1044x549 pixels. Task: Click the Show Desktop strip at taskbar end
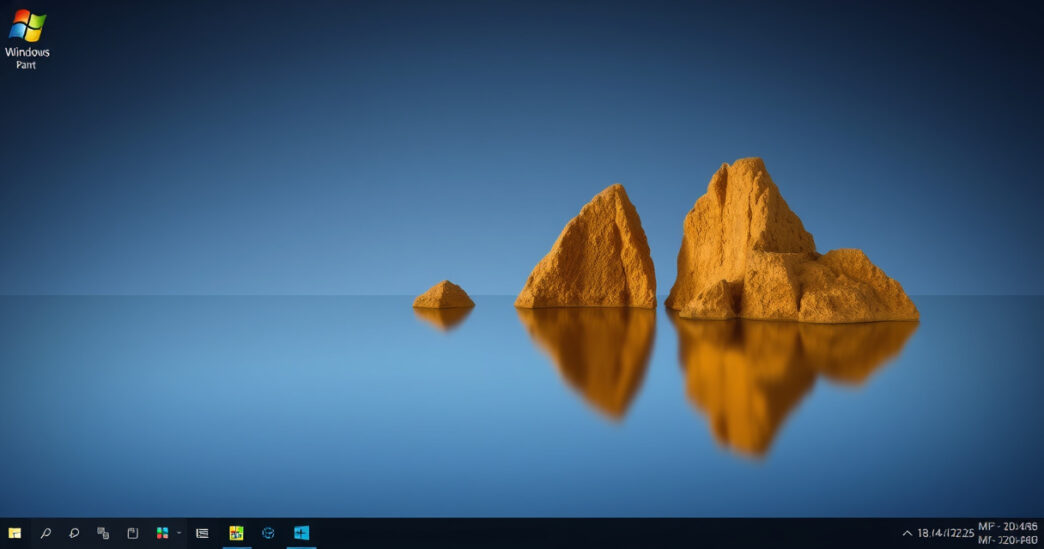(1041, 533)
